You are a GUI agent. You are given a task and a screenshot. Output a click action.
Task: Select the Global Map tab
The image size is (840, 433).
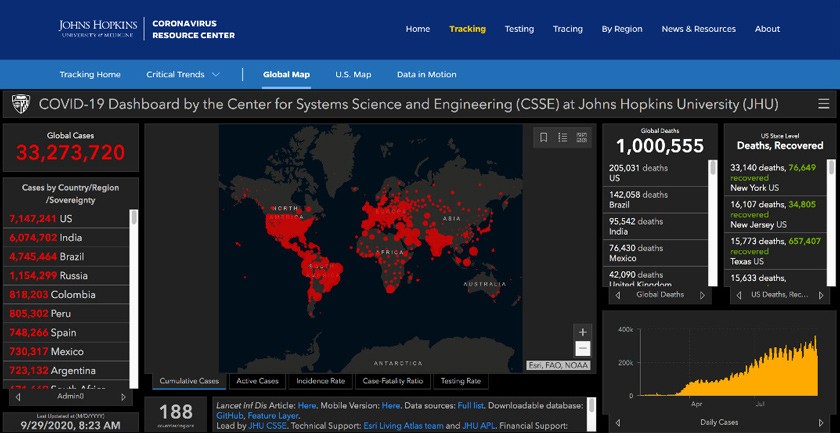tap(286, 74)
